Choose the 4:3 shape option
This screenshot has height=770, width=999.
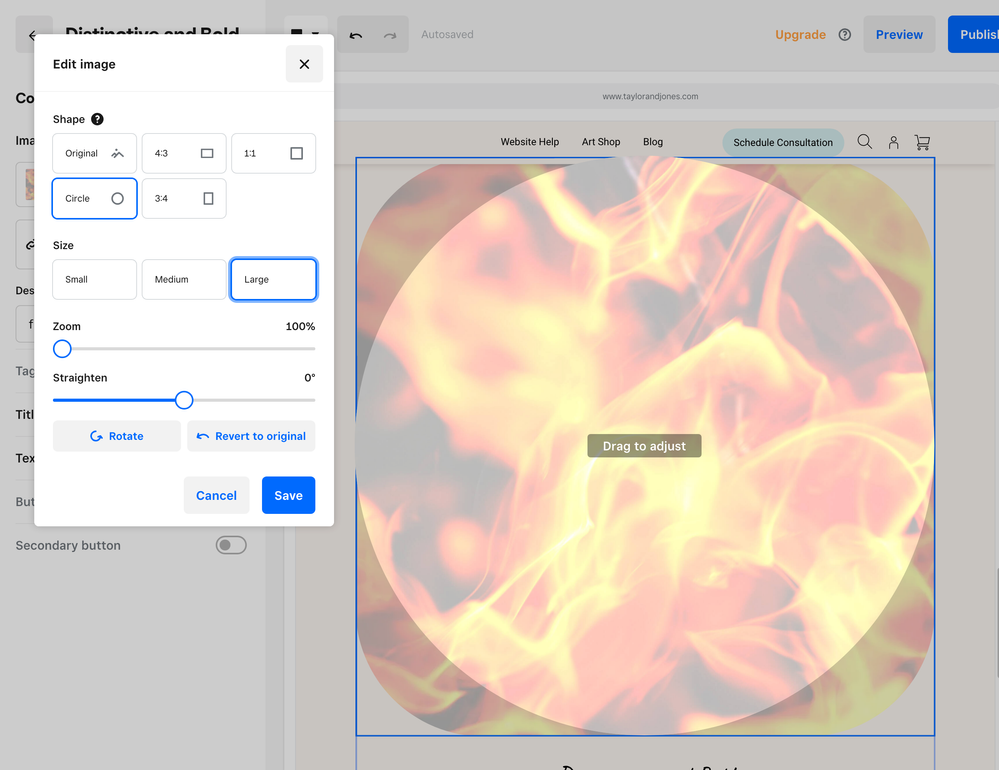coord(184,153)
